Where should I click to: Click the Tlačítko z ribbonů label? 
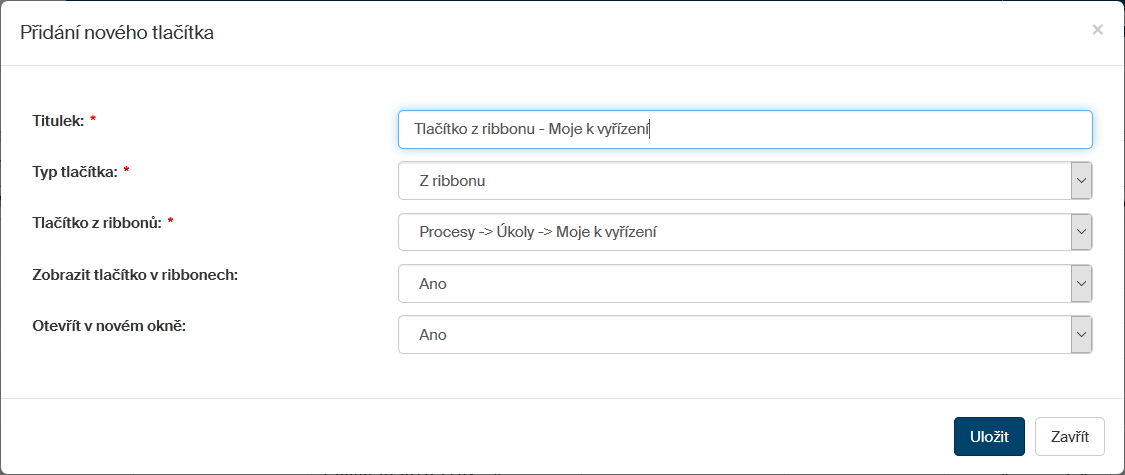pos(96,222)
